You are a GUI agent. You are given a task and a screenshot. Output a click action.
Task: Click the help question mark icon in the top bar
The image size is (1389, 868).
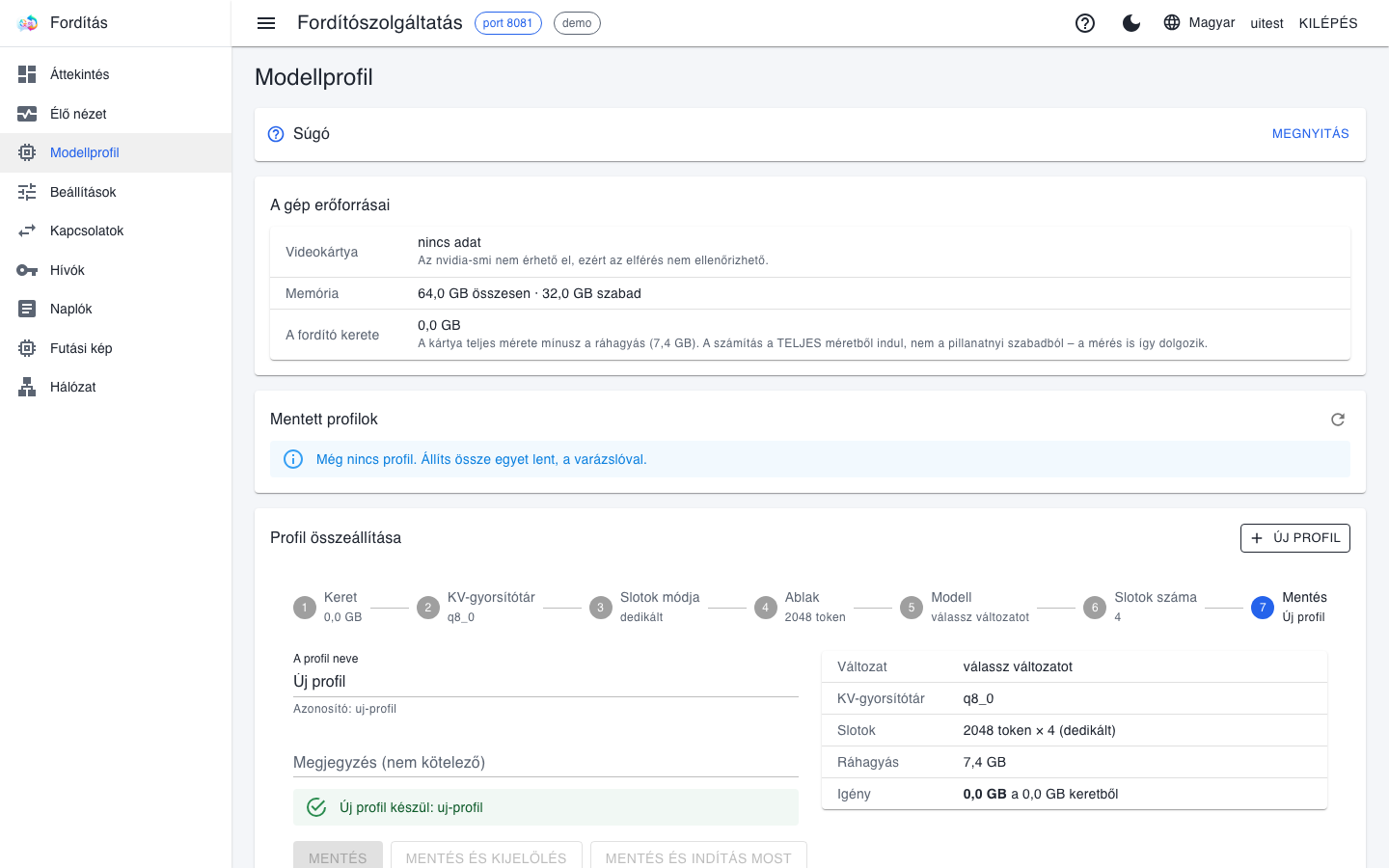pos(1085,23)
